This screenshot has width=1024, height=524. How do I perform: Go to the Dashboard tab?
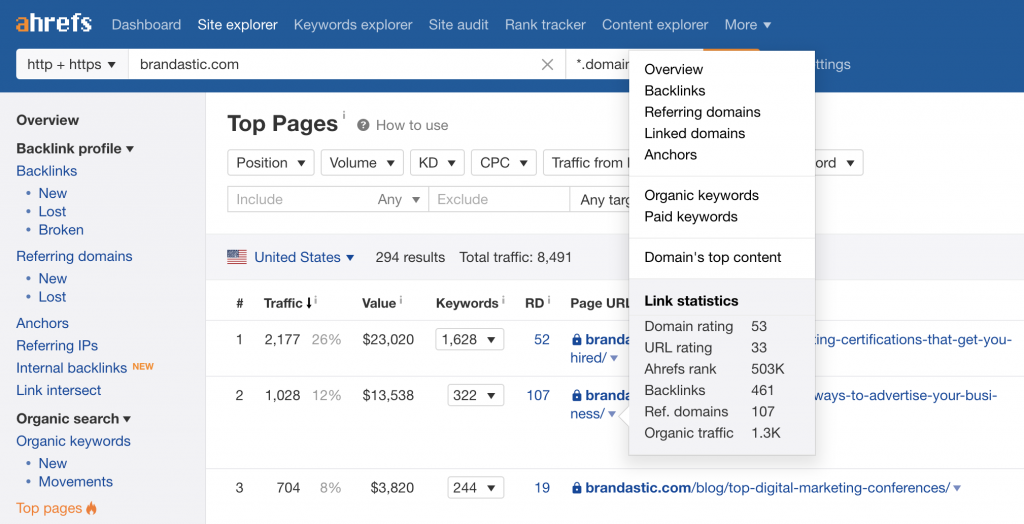[x=146, y=25]
